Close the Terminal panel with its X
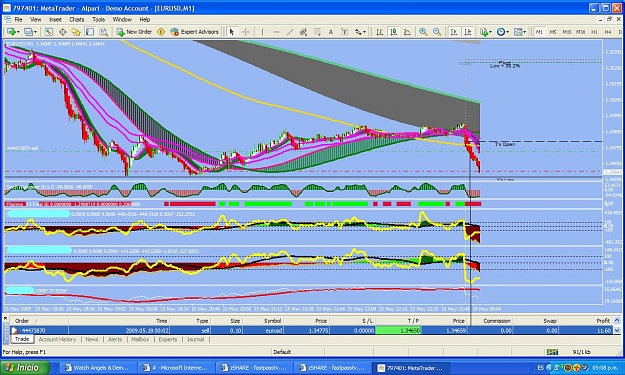The width and height of the screenshot is (625, 375). 5,318
